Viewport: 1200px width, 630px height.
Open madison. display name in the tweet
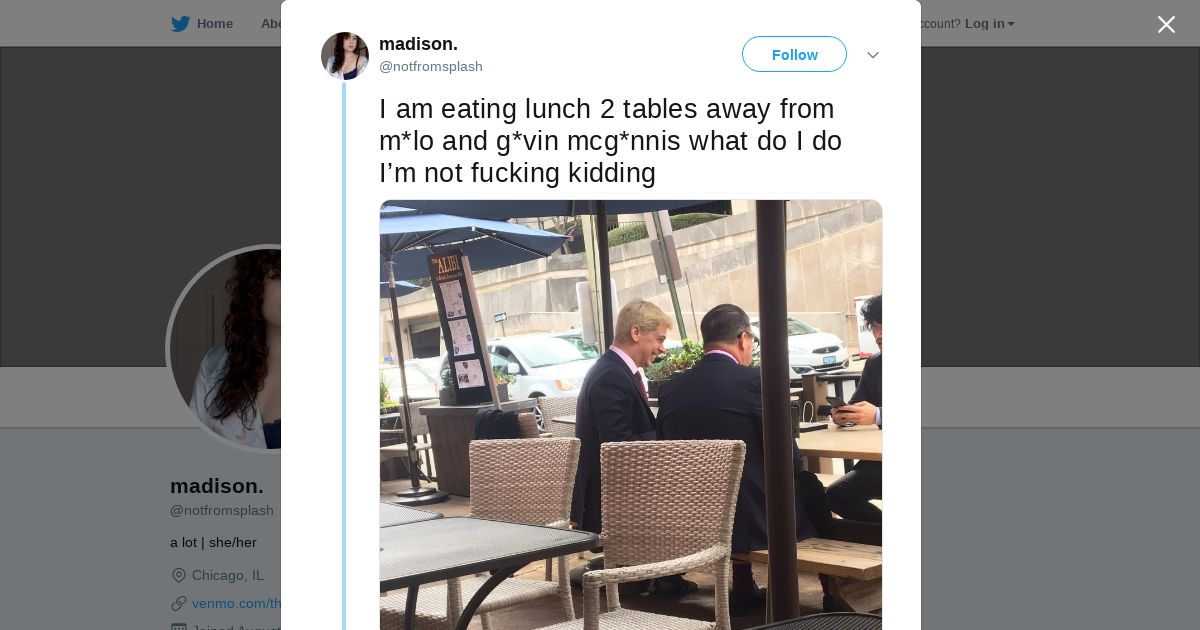[x=418, y=44]
